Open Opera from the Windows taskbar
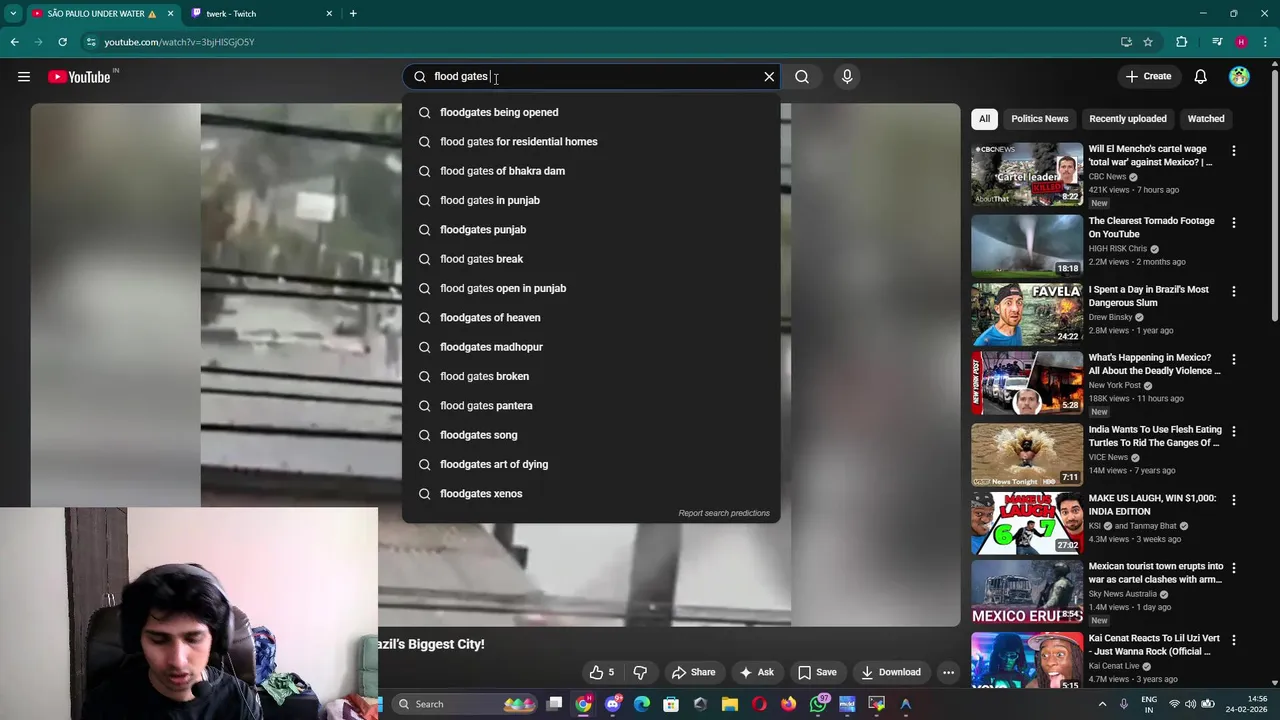Image resolution: width=1280 pixels, height=720 pixels. (x=759, y=704)
